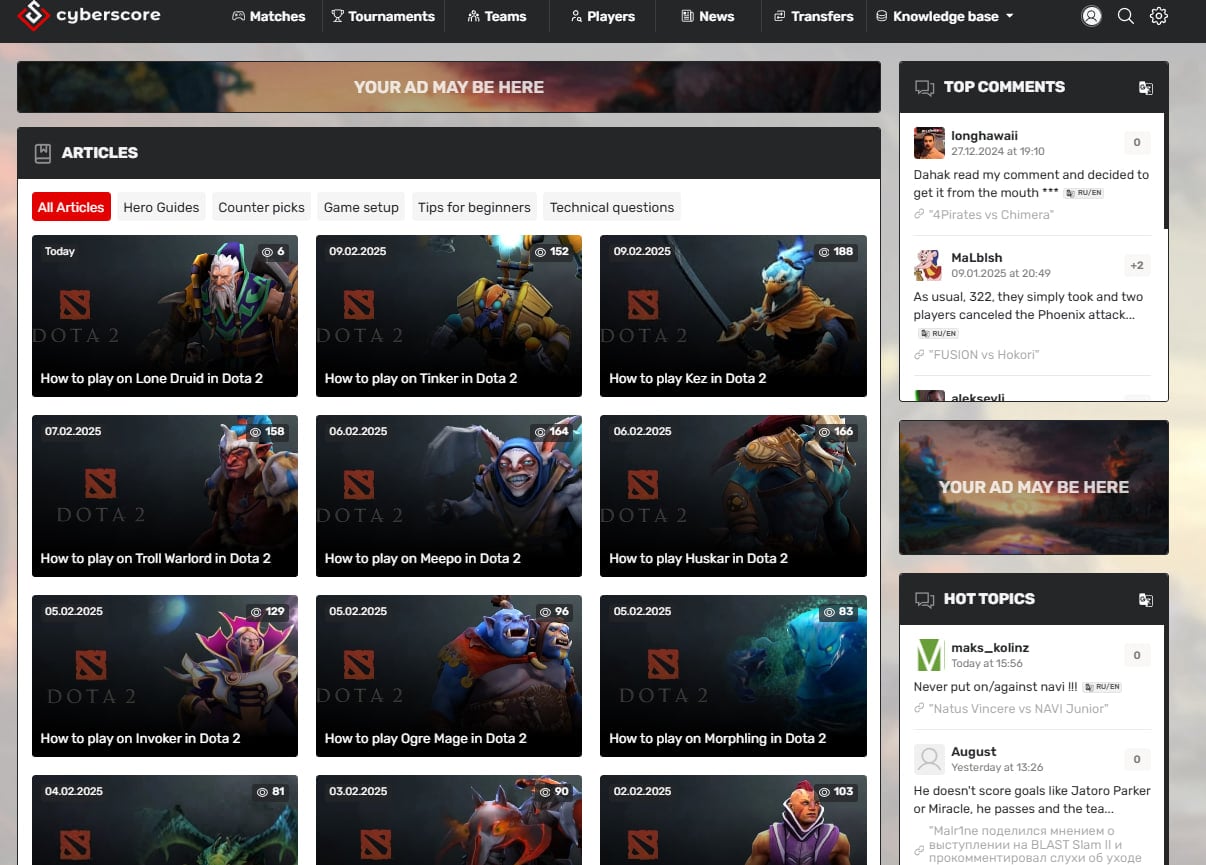Click the top "Your ad may be here" banner

point(449,87)
